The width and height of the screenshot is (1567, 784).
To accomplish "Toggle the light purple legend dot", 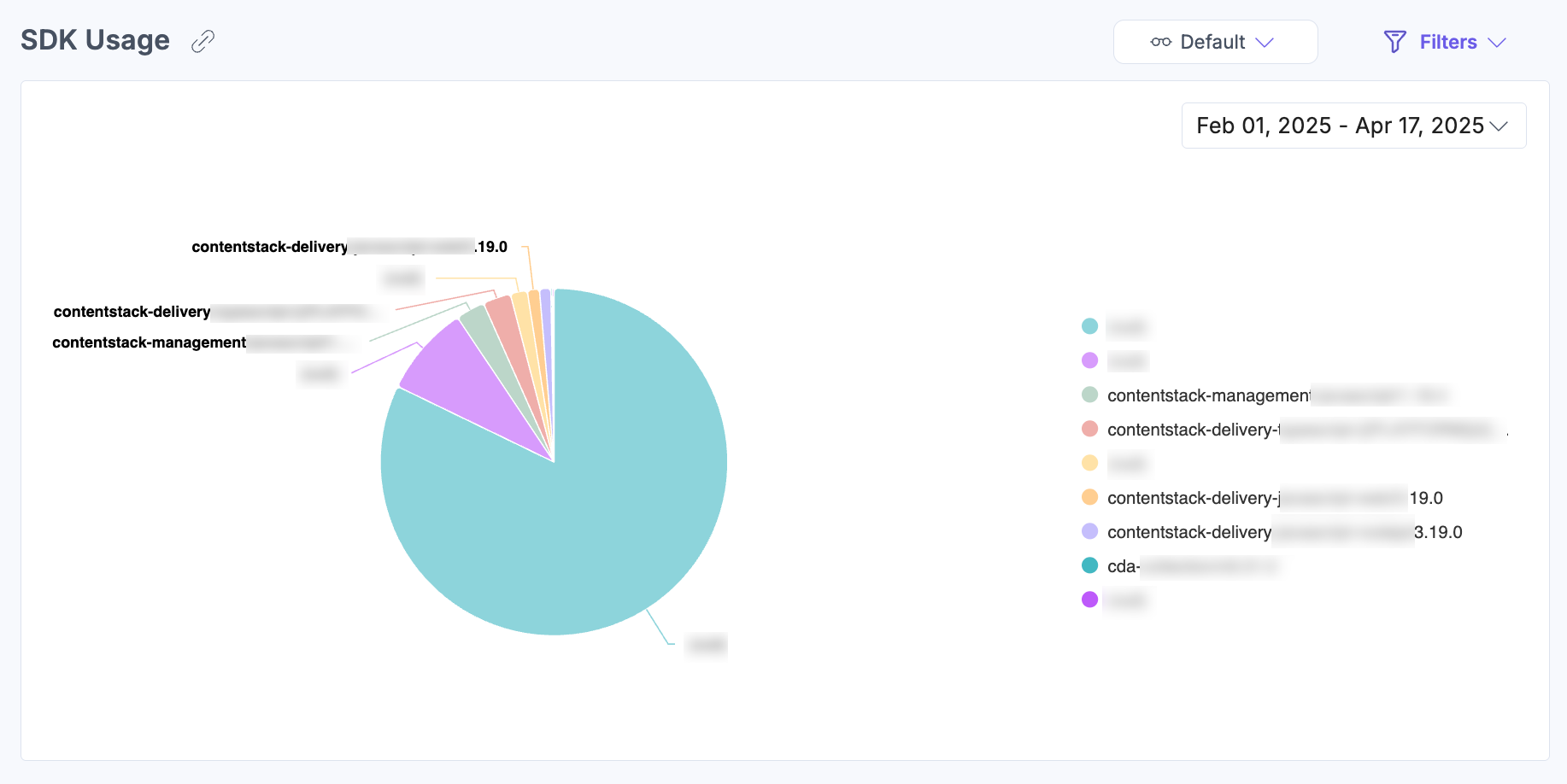I will point(1089,360).
